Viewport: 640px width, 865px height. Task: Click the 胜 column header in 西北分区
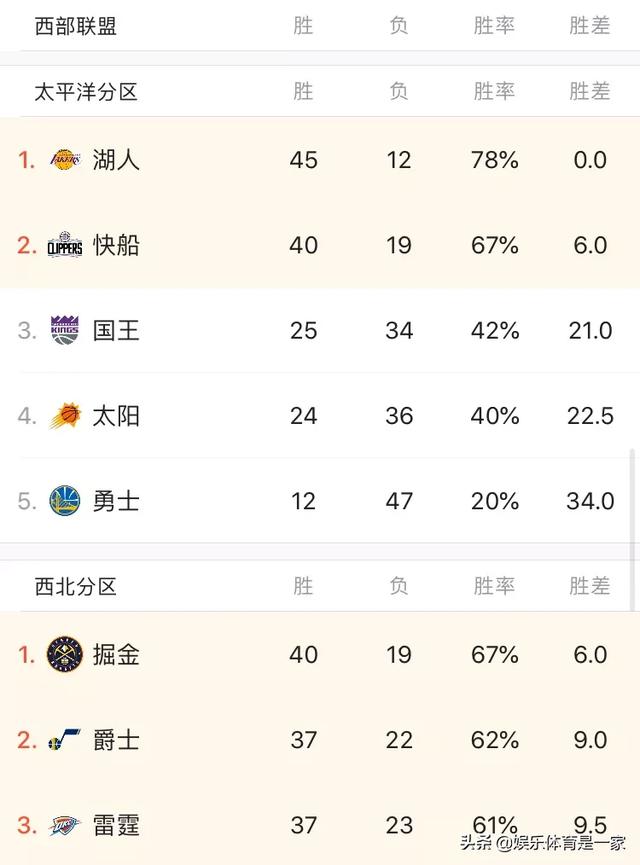[x=303, y=586]
